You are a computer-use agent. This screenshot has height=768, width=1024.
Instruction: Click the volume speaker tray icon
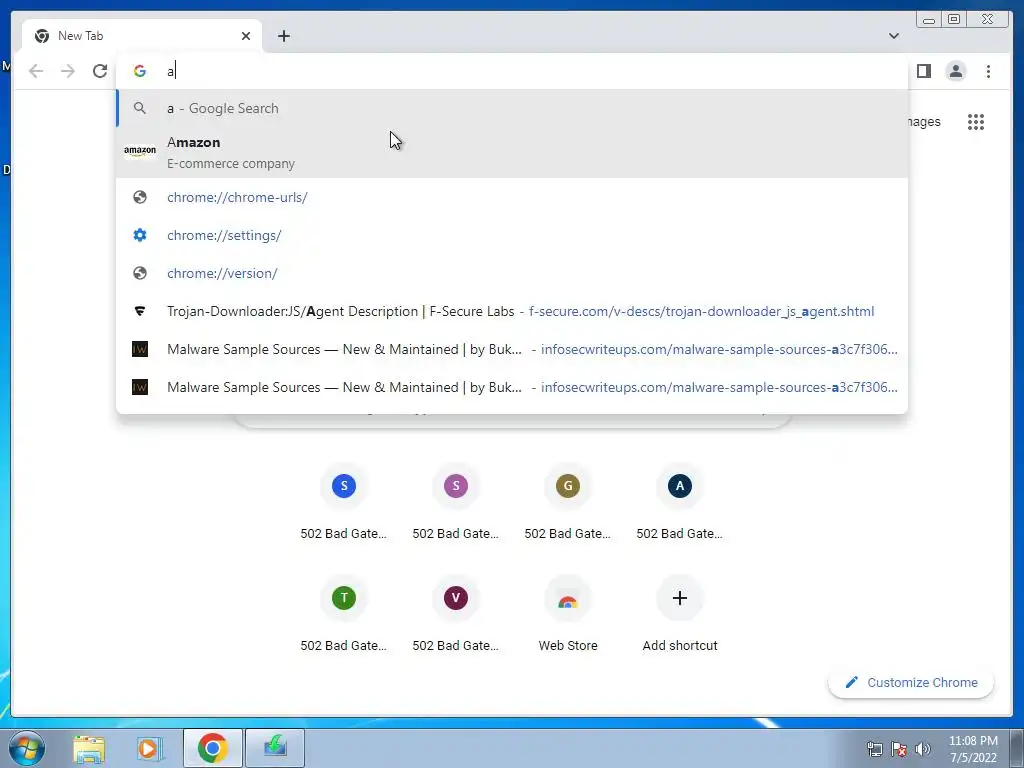click(x=922, y=750)
